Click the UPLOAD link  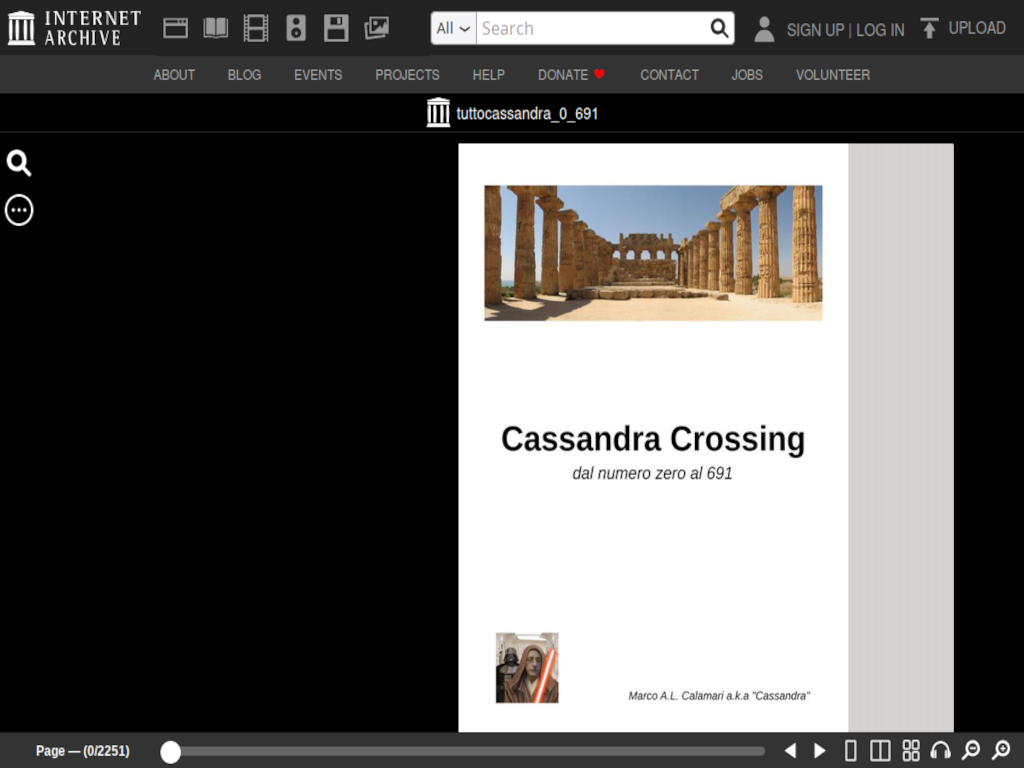click(977, 28)
